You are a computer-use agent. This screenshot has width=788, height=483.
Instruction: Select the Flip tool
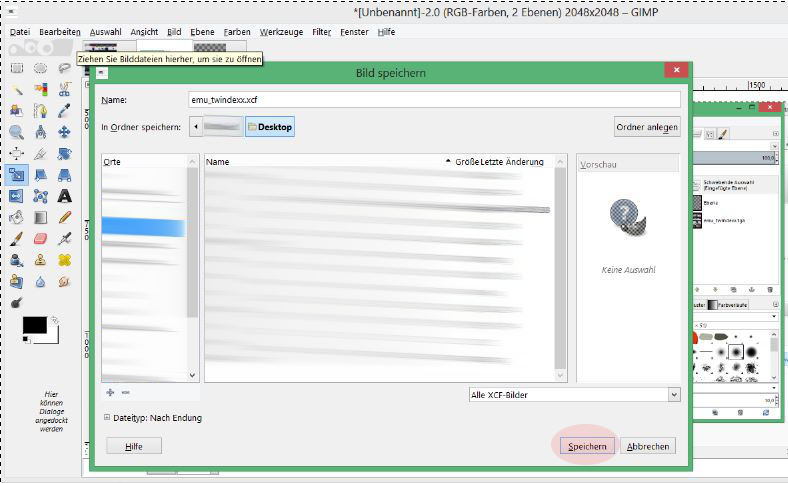point(17,196)
